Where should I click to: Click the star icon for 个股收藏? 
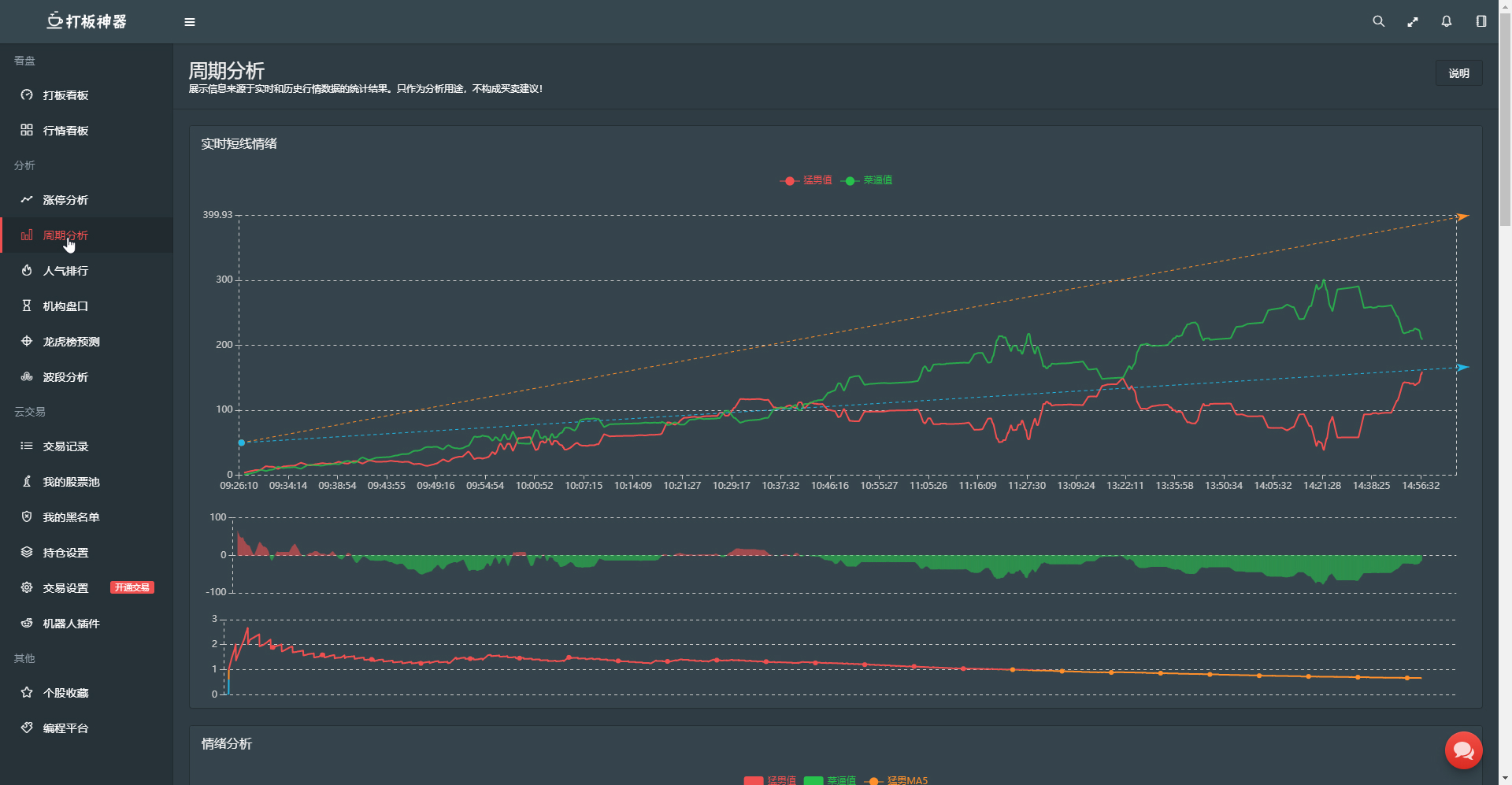27,693
